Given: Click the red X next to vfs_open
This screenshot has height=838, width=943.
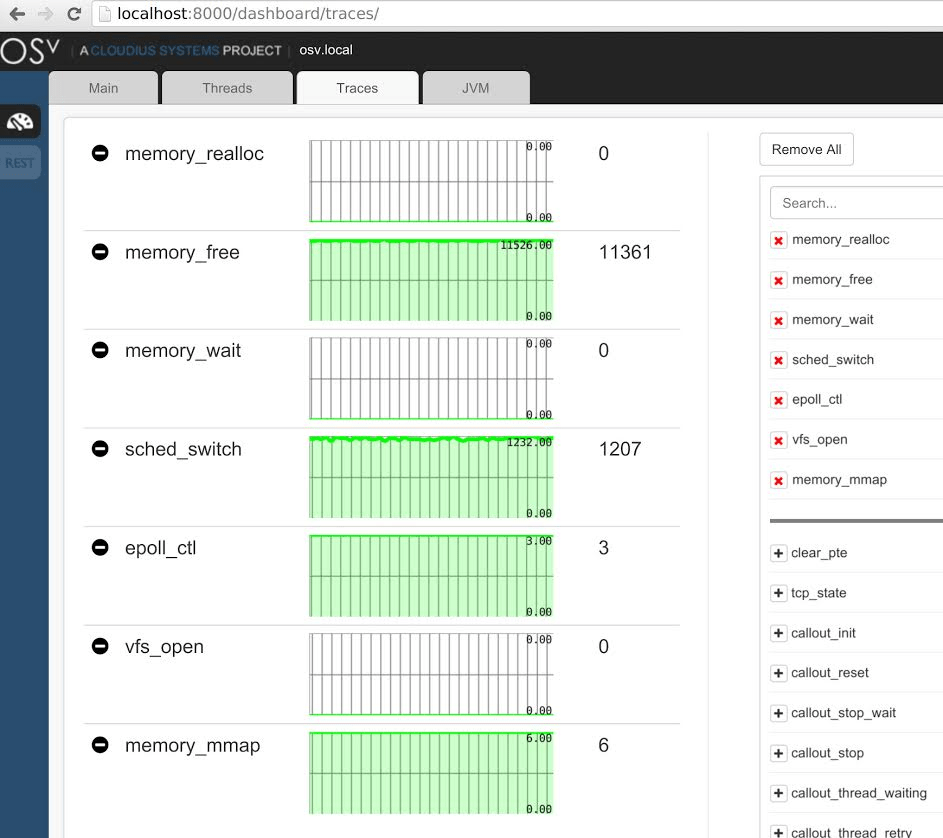Looking at the screenshot, I should tap(779, 440).
